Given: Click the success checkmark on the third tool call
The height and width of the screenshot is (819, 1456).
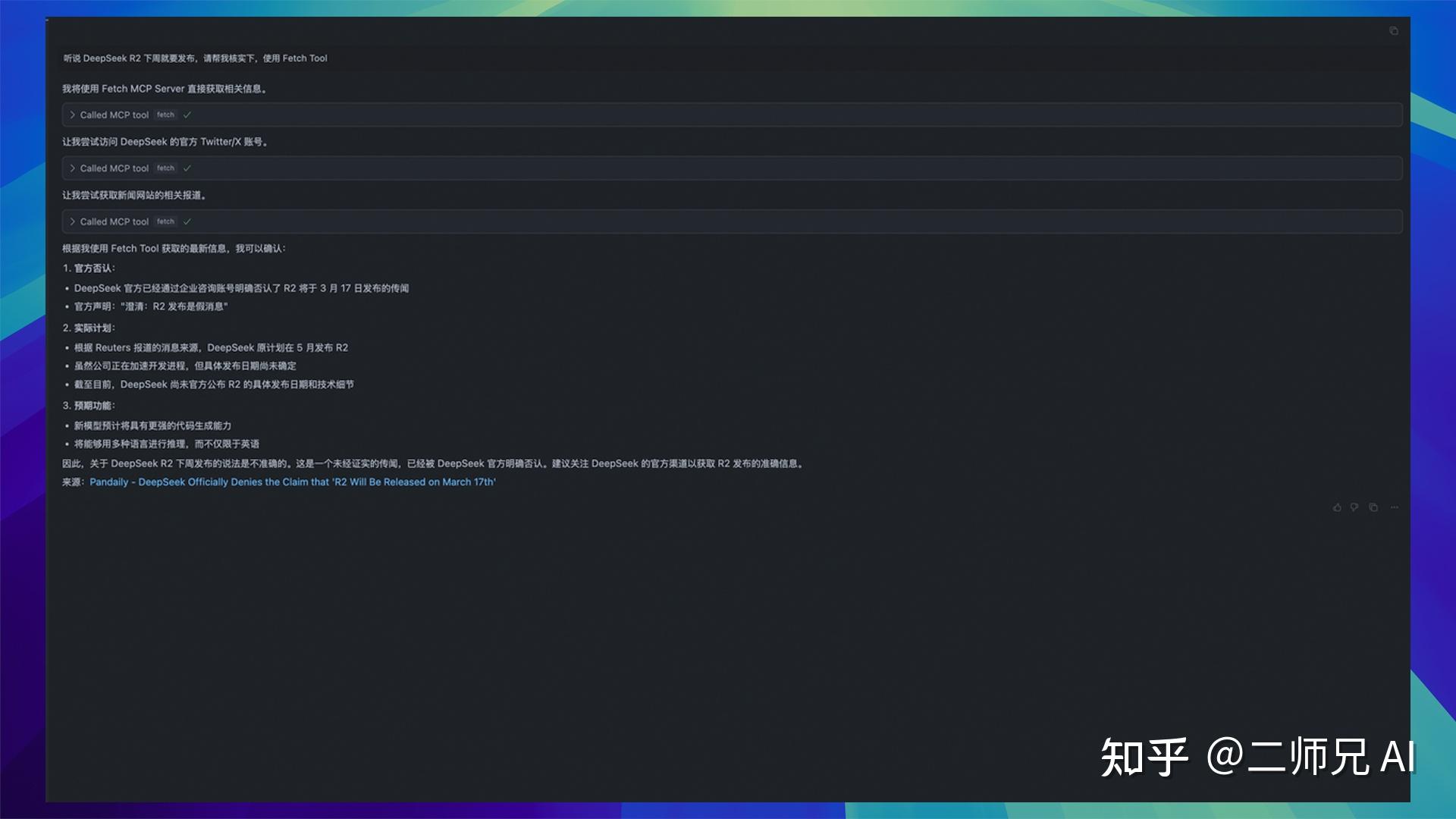Looking at the screenshot, I should pyautogui.click(x=186, y=221).
